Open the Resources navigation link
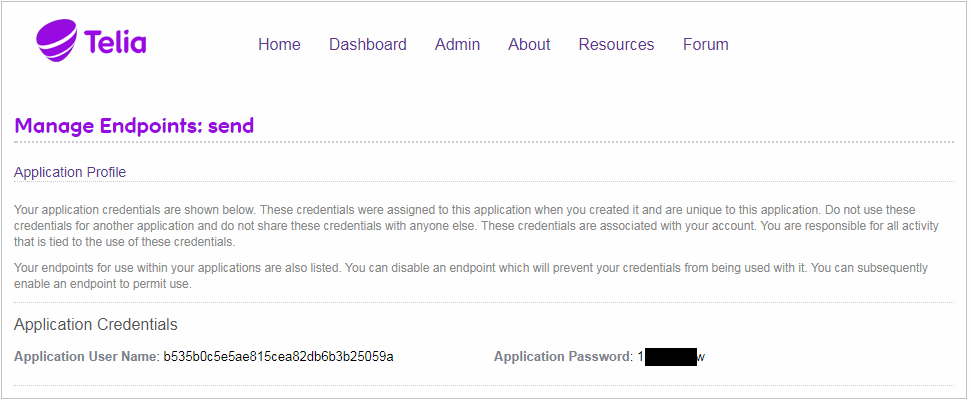 click(x=616, y=45)
